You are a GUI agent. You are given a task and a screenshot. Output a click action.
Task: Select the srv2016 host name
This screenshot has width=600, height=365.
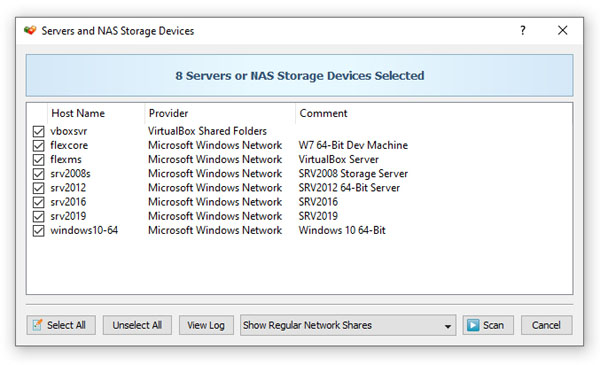click(68, 202)
